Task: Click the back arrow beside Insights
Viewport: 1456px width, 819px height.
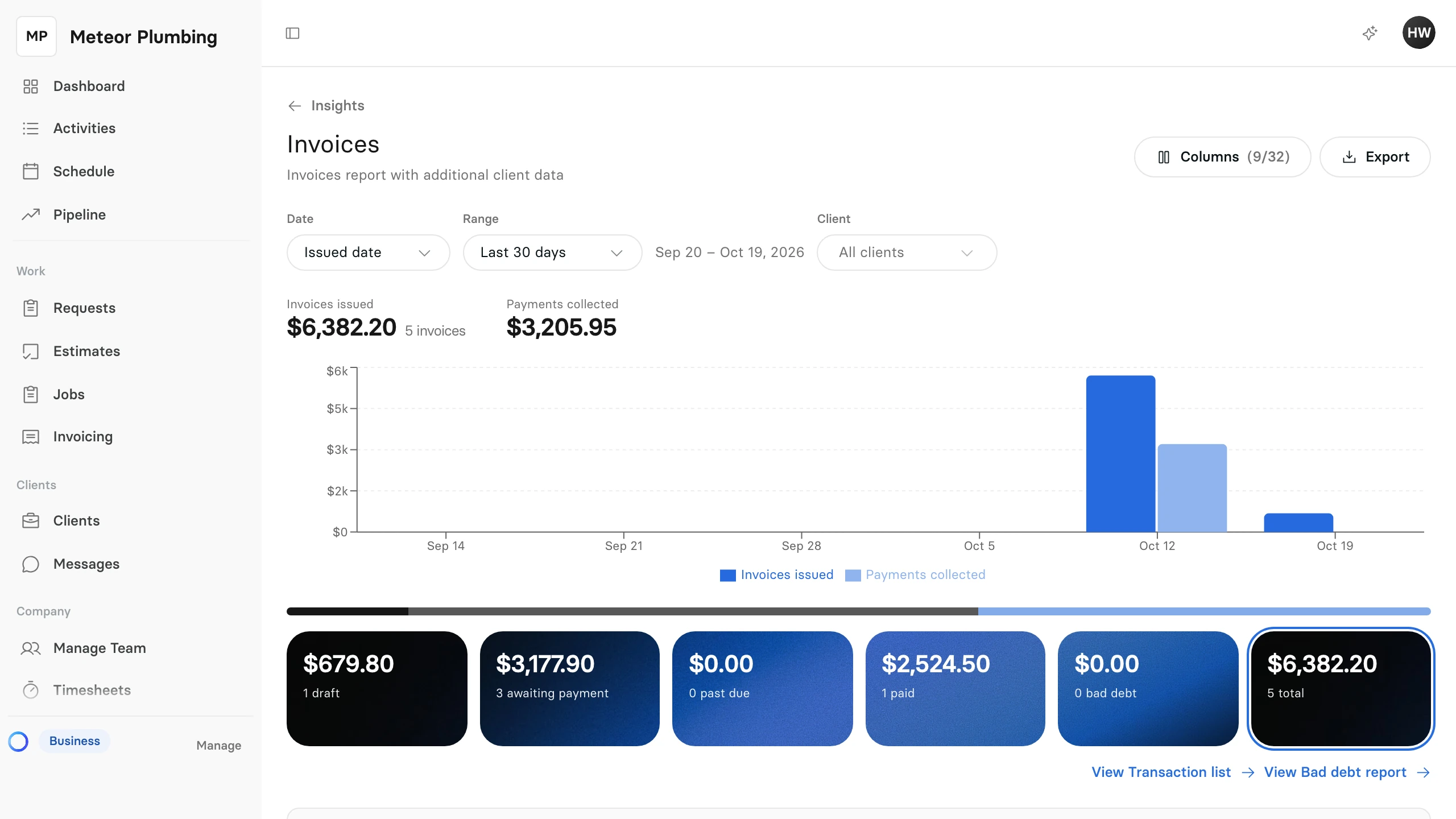Action: point(294,106)
